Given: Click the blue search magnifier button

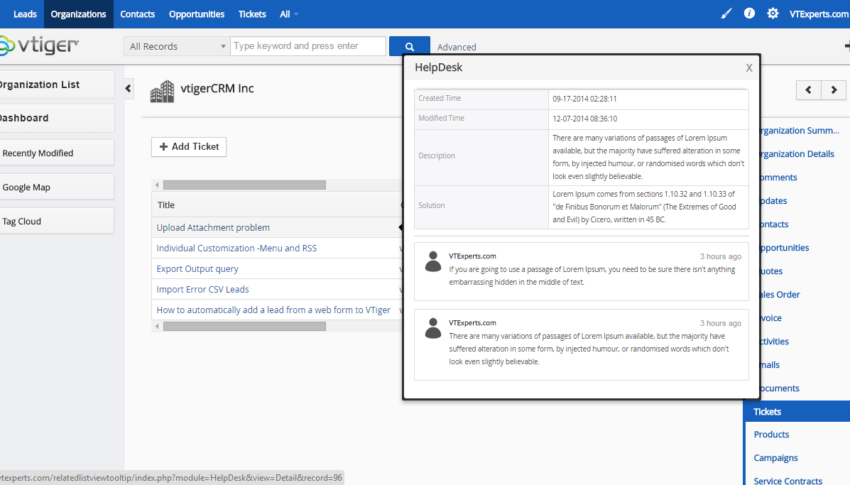Looking at the screenshot, I should 409,47.
